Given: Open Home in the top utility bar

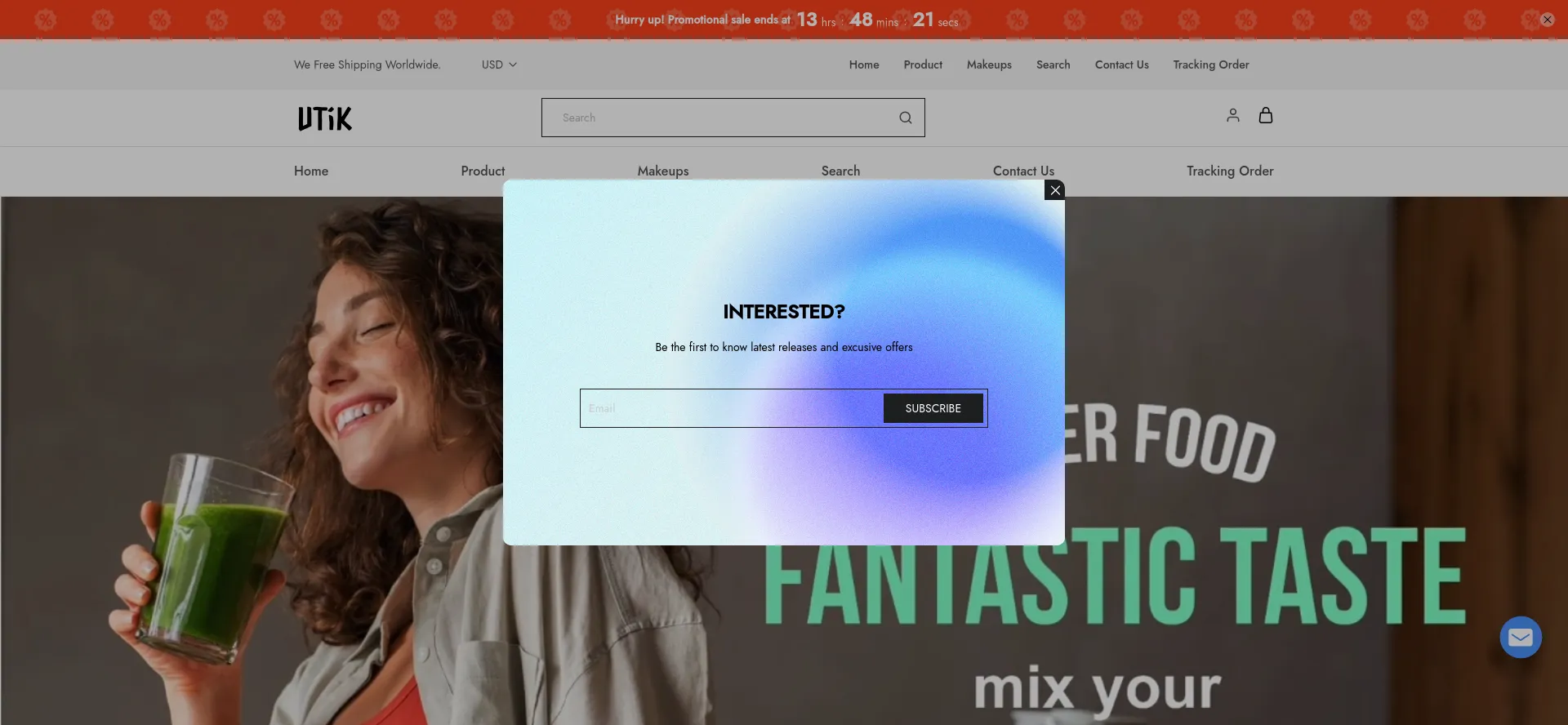Looking at the screenshot, I should 863,64.
